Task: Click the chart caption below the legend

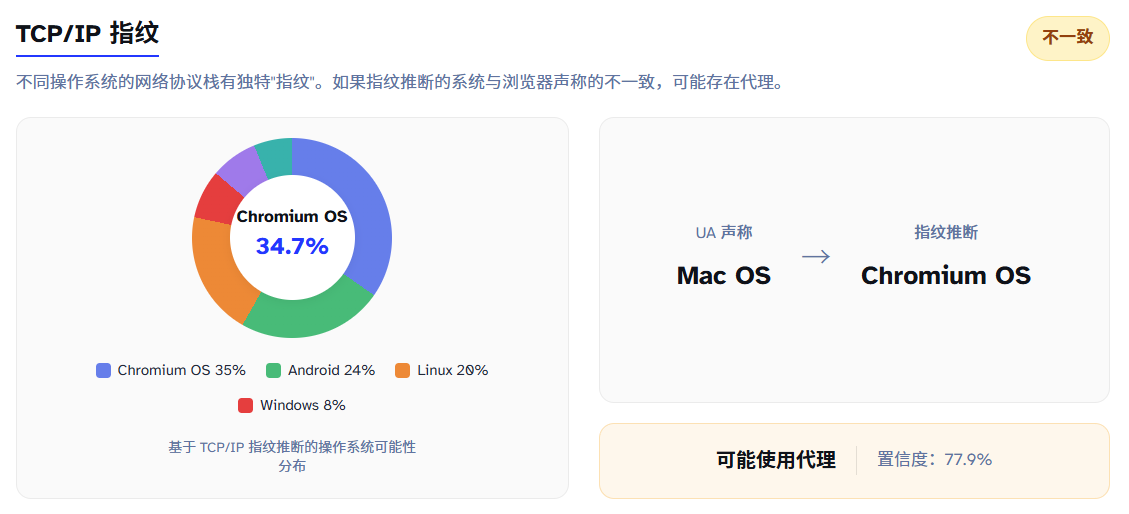Action: pyautogui.click(x=292, y=456)
